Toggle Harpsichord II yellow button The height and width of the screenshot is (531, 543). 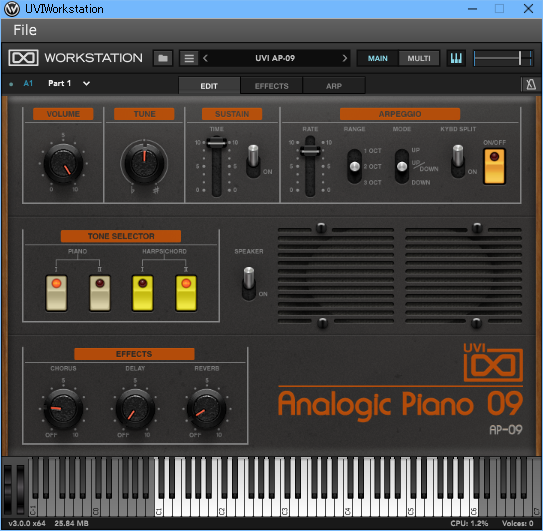(x=186, y=293)
